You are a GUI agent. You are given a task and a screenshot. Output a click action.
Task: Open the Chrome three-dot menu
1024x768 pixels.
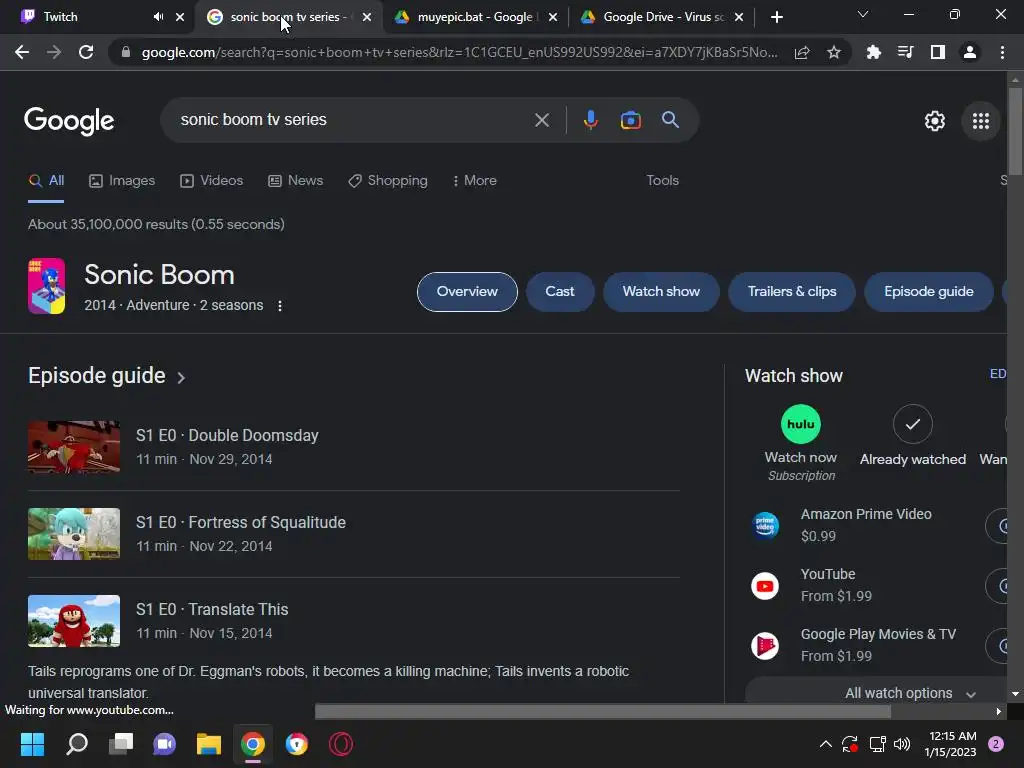[x=1002, y=52]
